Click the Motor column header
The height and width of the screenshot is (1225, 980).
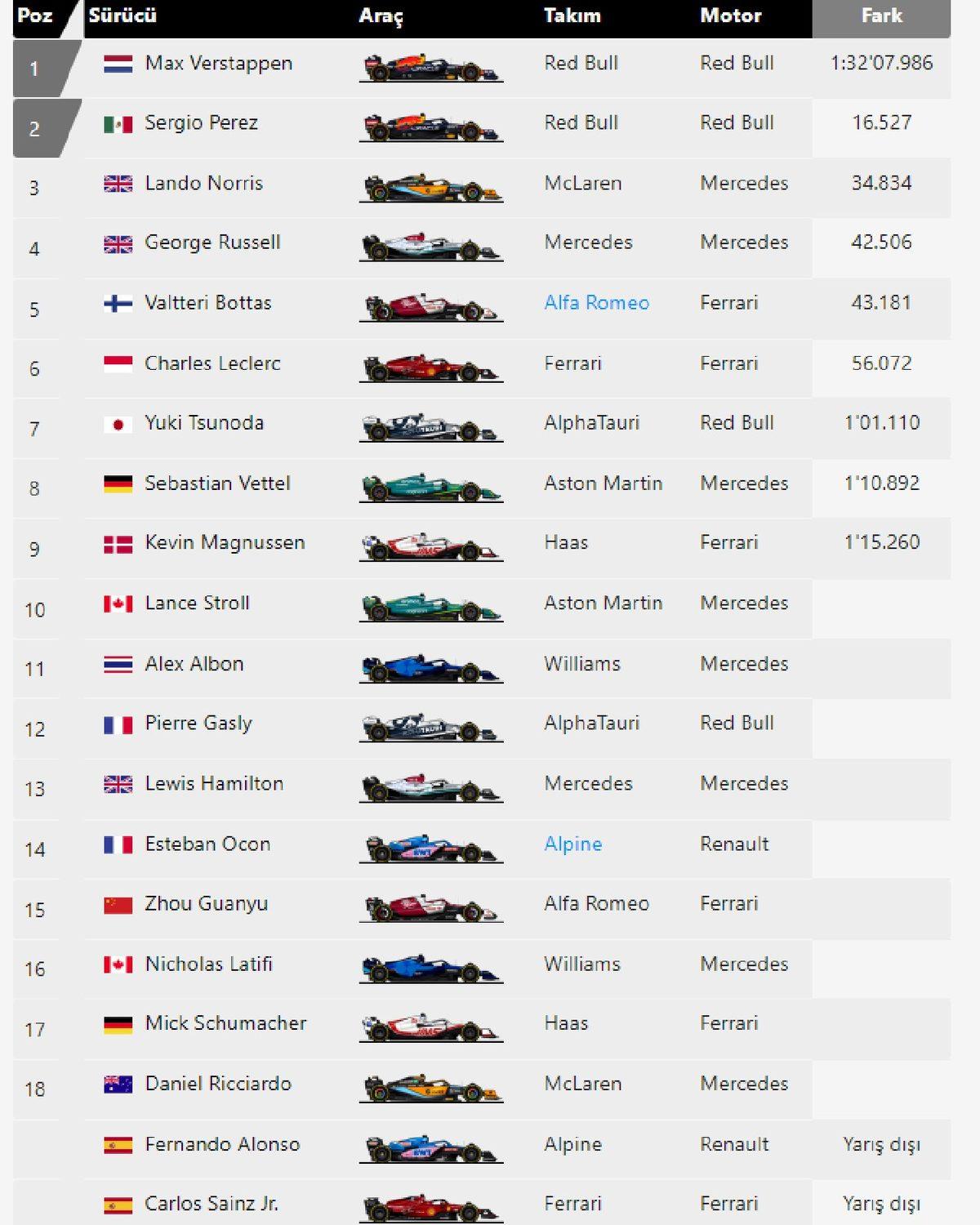pyautogui.click(x=730, y=16)
